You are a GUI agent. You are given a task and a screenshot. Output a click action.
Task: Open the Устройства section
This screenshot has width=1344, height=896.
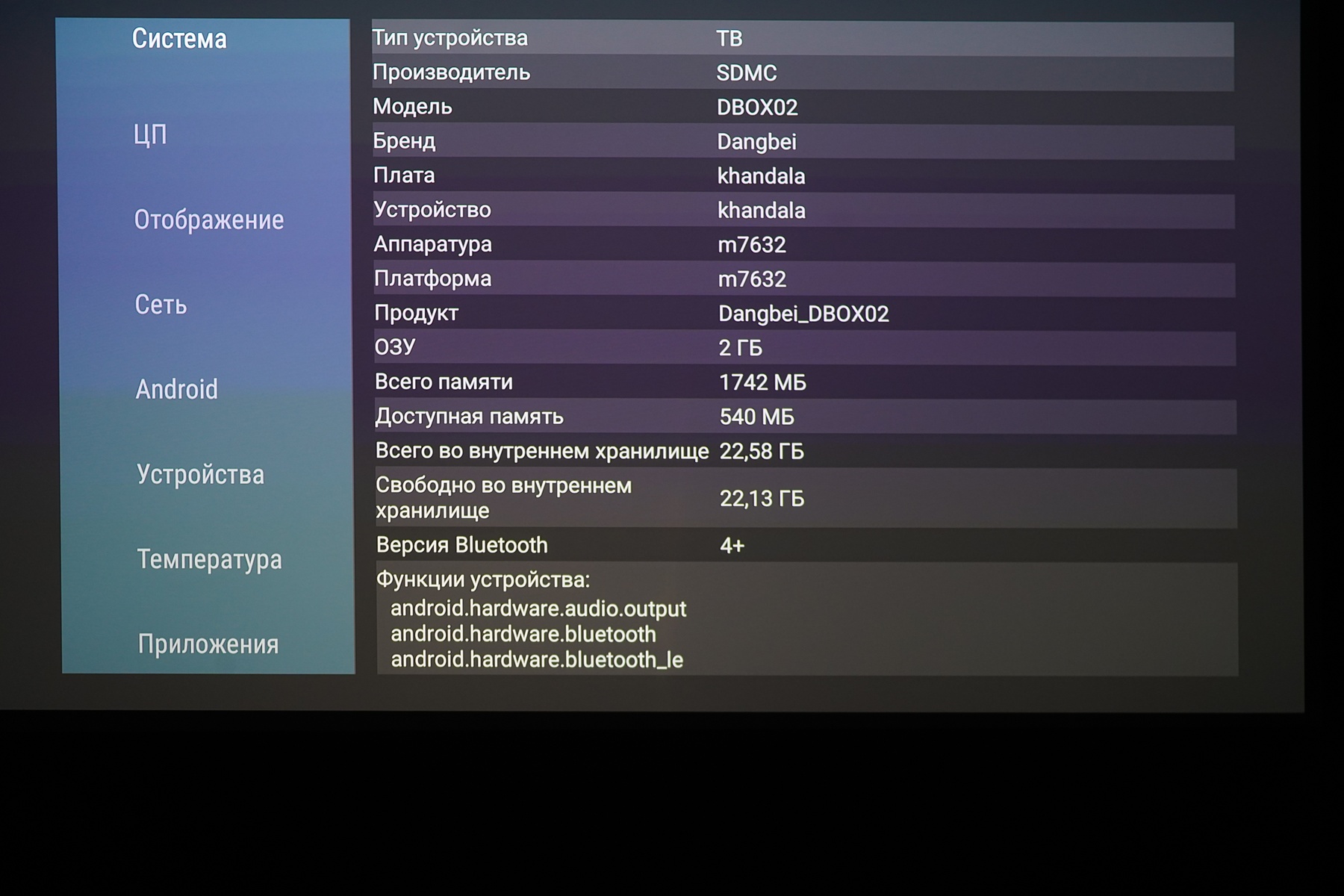click(200, 474)
